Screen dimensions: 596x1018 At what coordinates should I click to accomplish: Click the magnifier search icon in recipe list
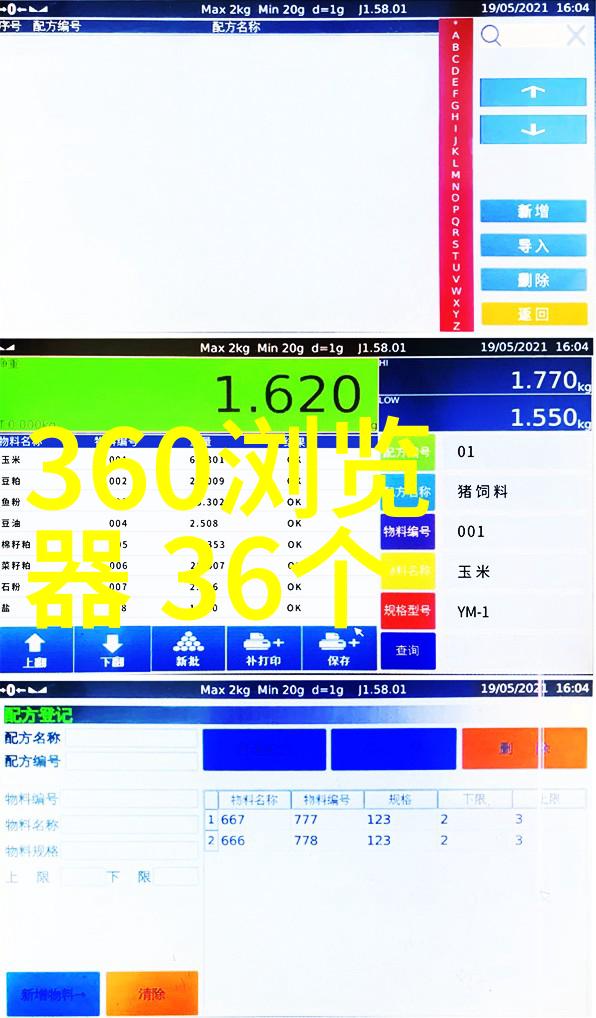(x=491, y=36)
